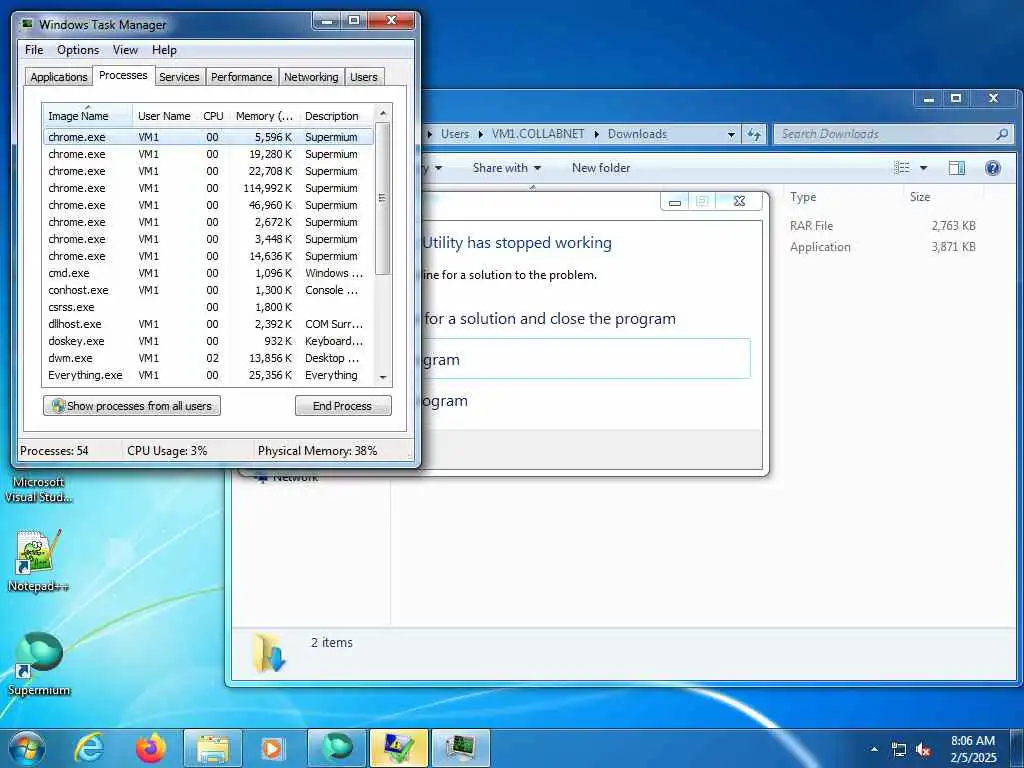Image resolution: width=1024 pixels, height=768 pixels.
Task: Open the Task Manager File menu
Action: 34,50
